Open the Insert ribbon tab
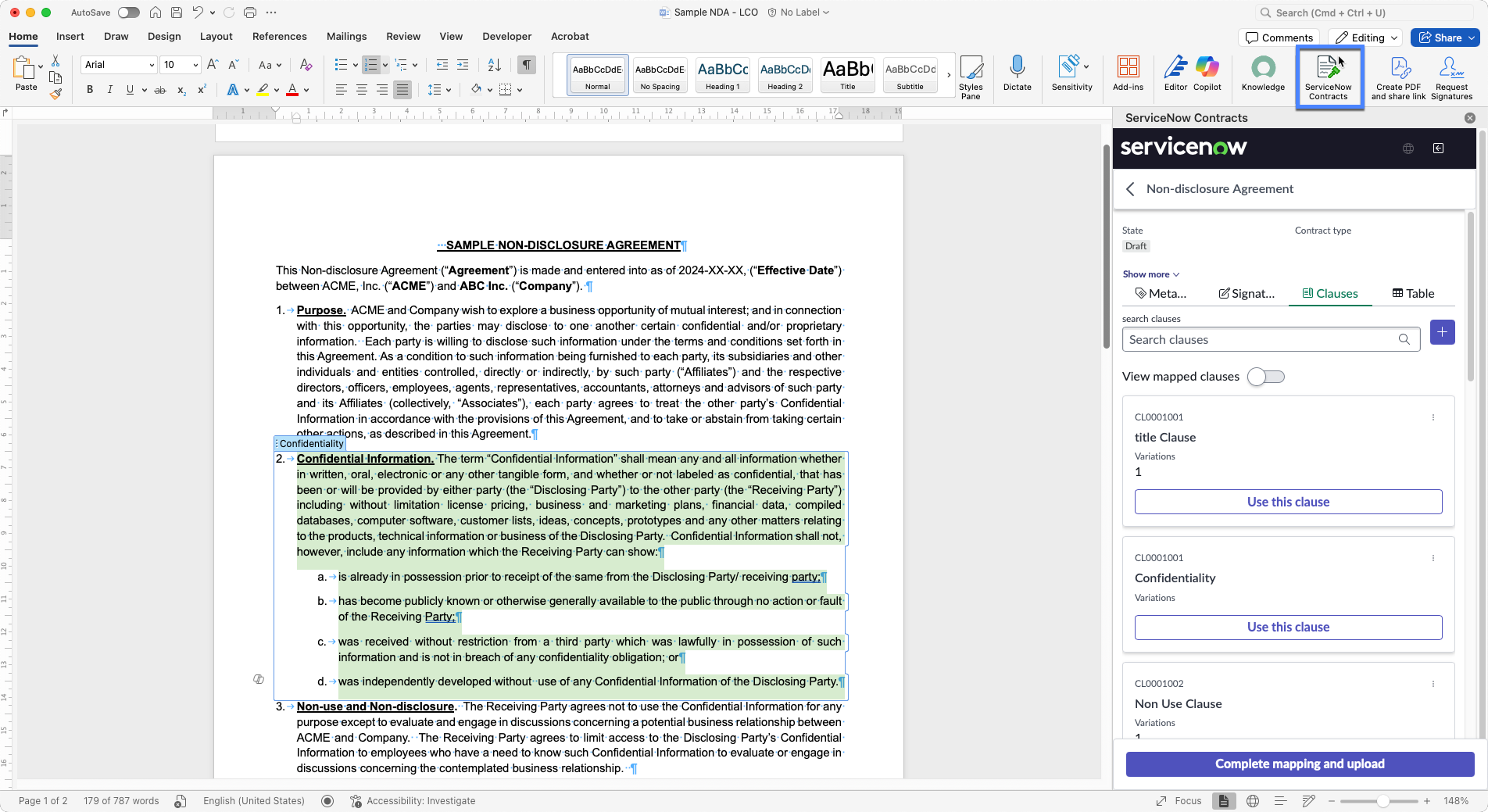Viewport: 1488px width, 812px height. coord(70,37)
